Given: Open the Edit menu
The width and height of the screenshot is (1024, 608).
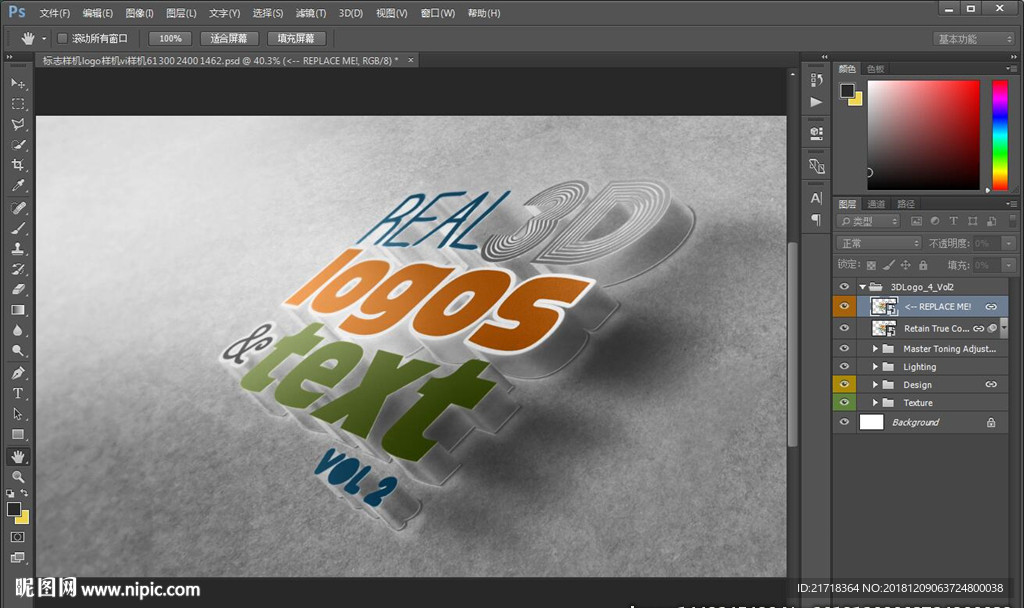Looking at the screenshot, I should tap(97, 13).
